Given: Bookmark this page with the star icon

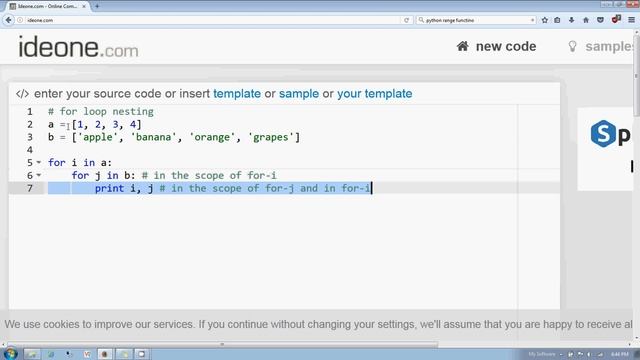Looking at the screenshot, I should (x=544, y=20).
